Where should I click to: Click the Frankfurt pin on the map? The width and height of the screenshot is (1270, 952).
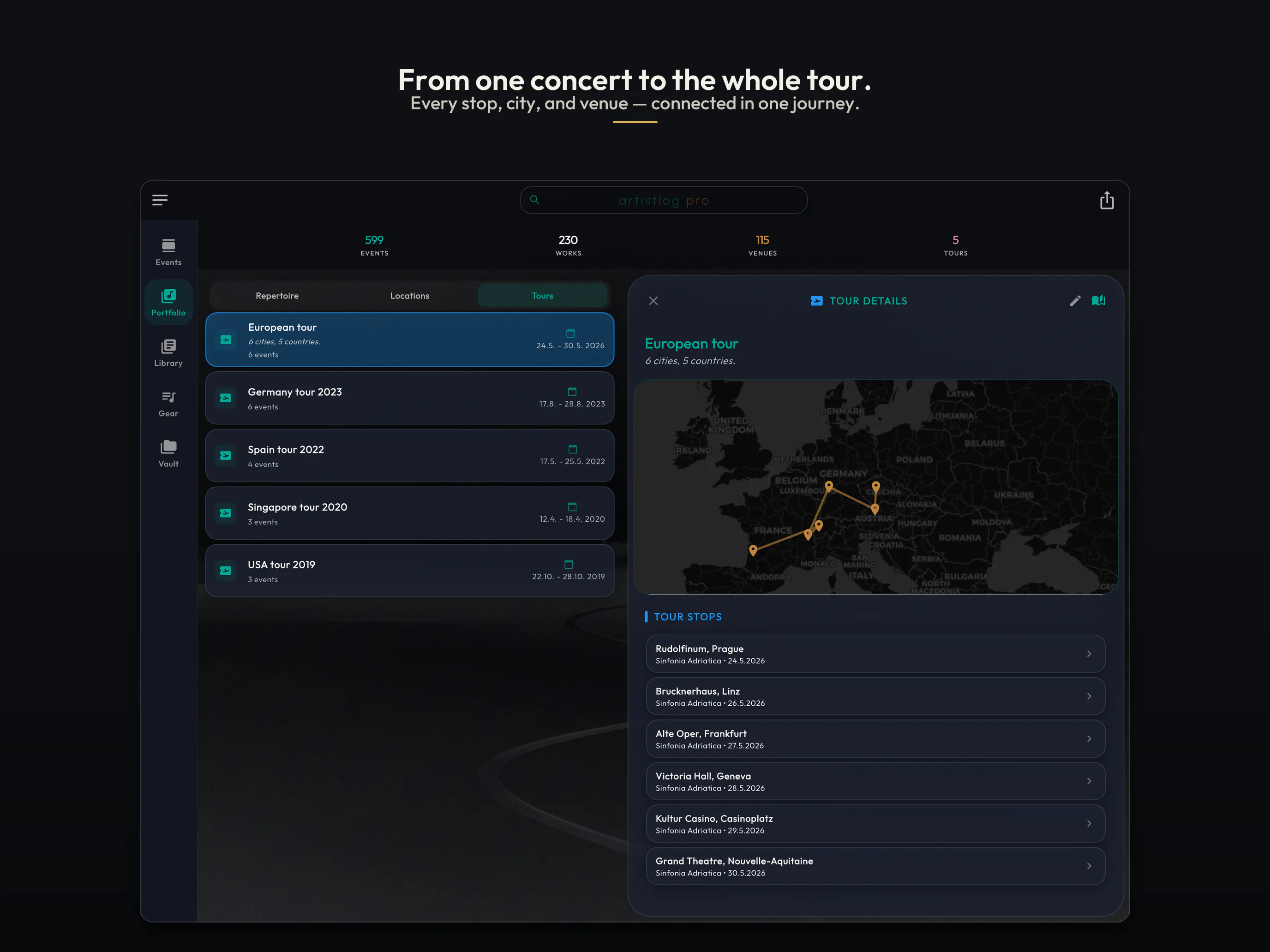click(828, 487)
